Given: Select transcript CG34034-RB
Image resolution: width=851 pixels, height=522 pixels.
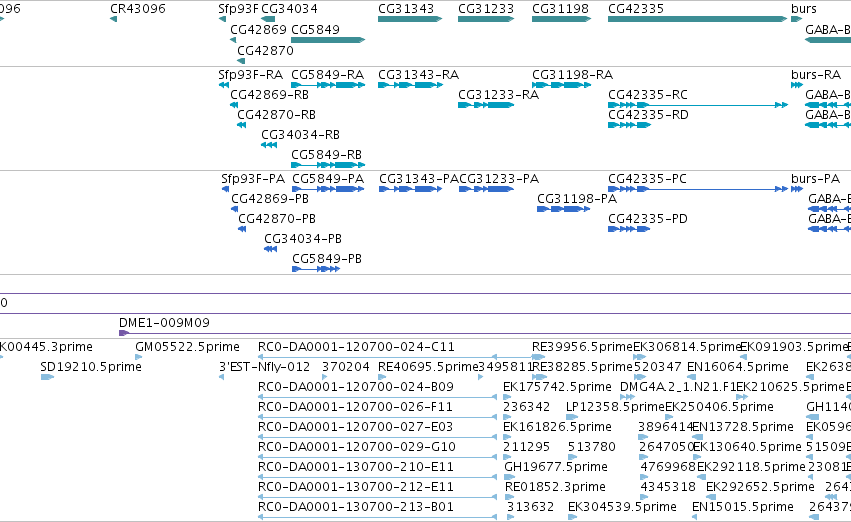Looking at the screenshot, I should (269, 145).
